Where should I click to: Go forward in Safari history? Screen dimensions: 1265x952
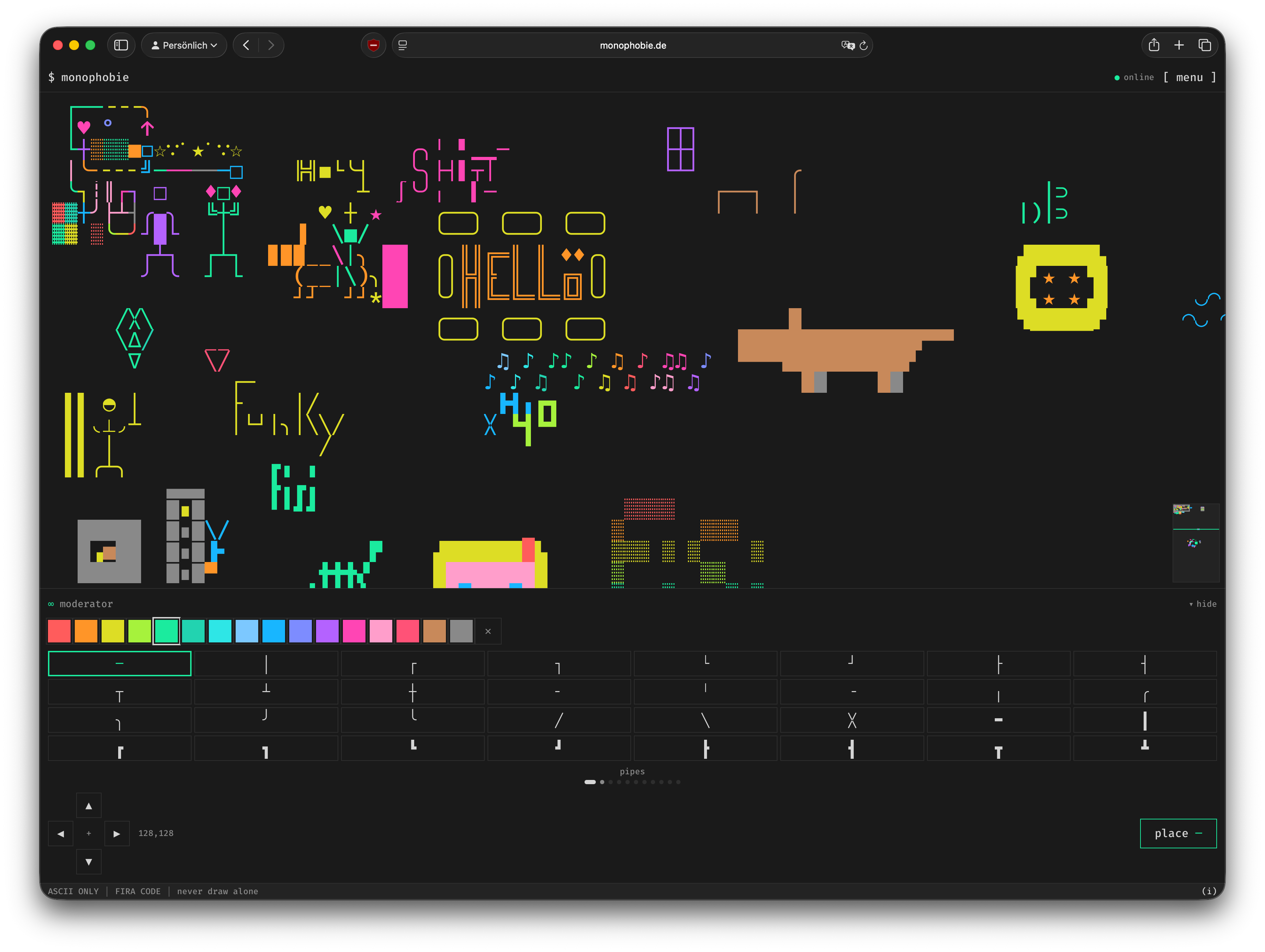[271, 45]
